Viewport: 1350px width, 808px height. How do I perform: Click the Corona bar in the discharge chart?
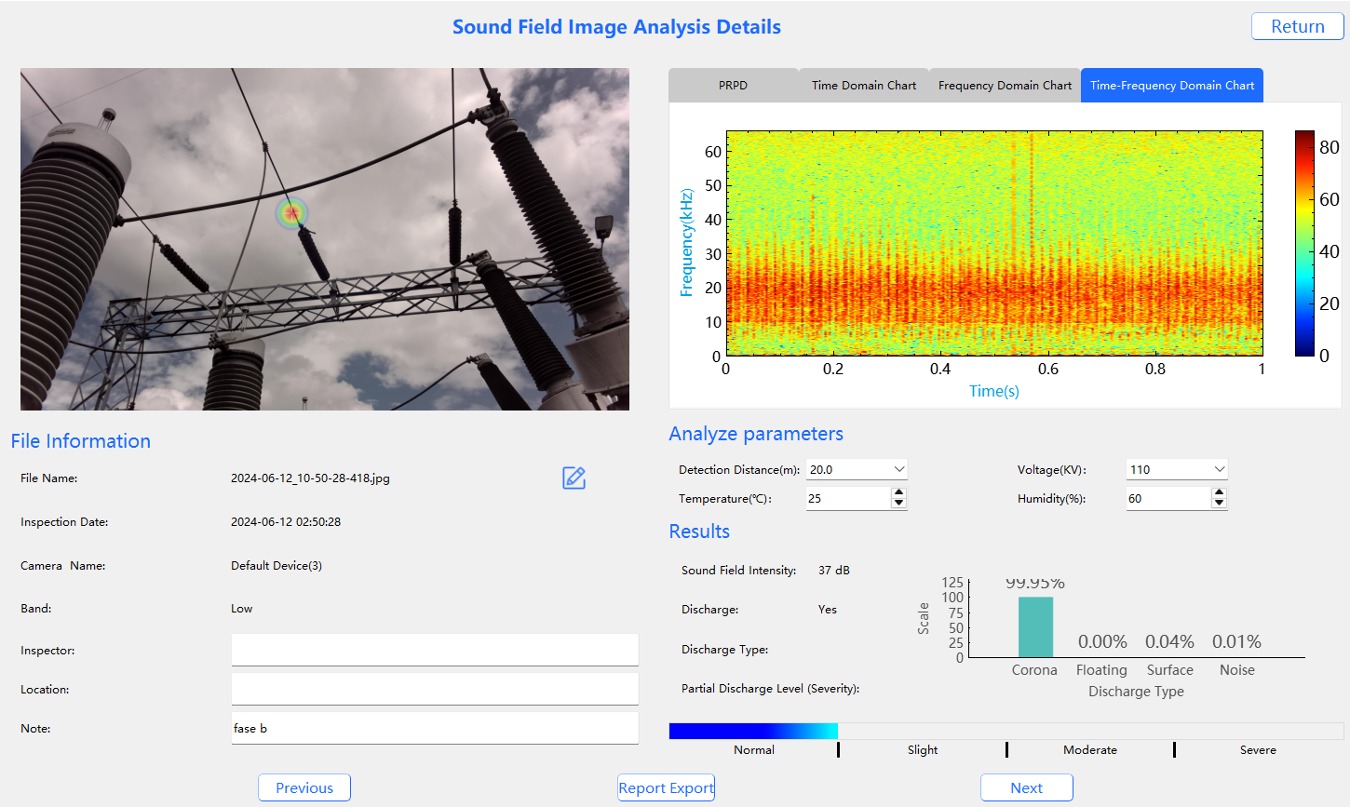[1035, 627]
